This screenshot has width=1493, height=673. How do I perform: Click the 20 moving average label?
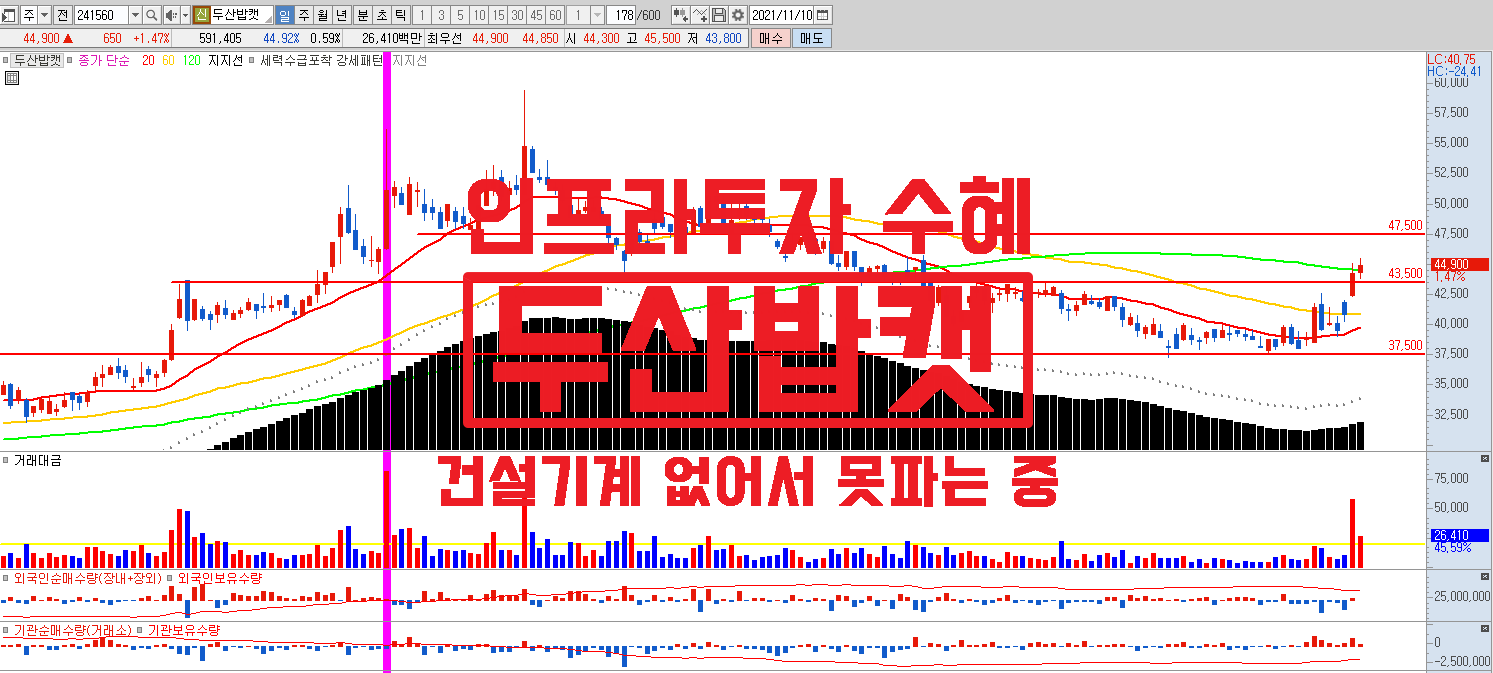148,60
